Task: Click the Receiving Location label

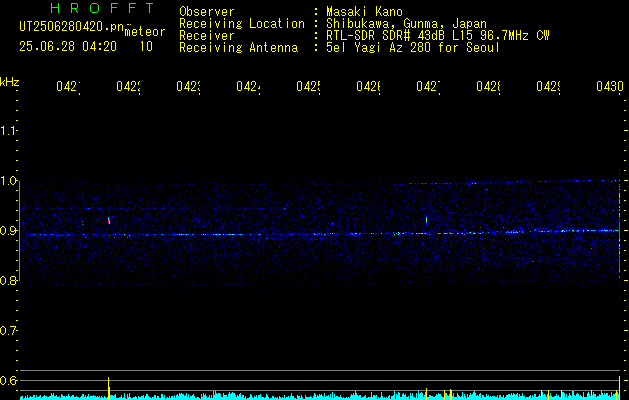Action: click(x=242, y=24)
